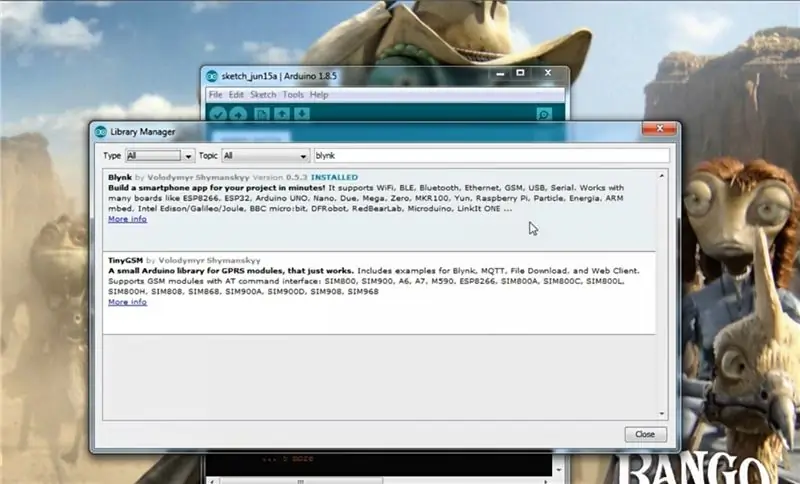
Task: Open More info link for TinyGSM library
Action: click(128, 302)
